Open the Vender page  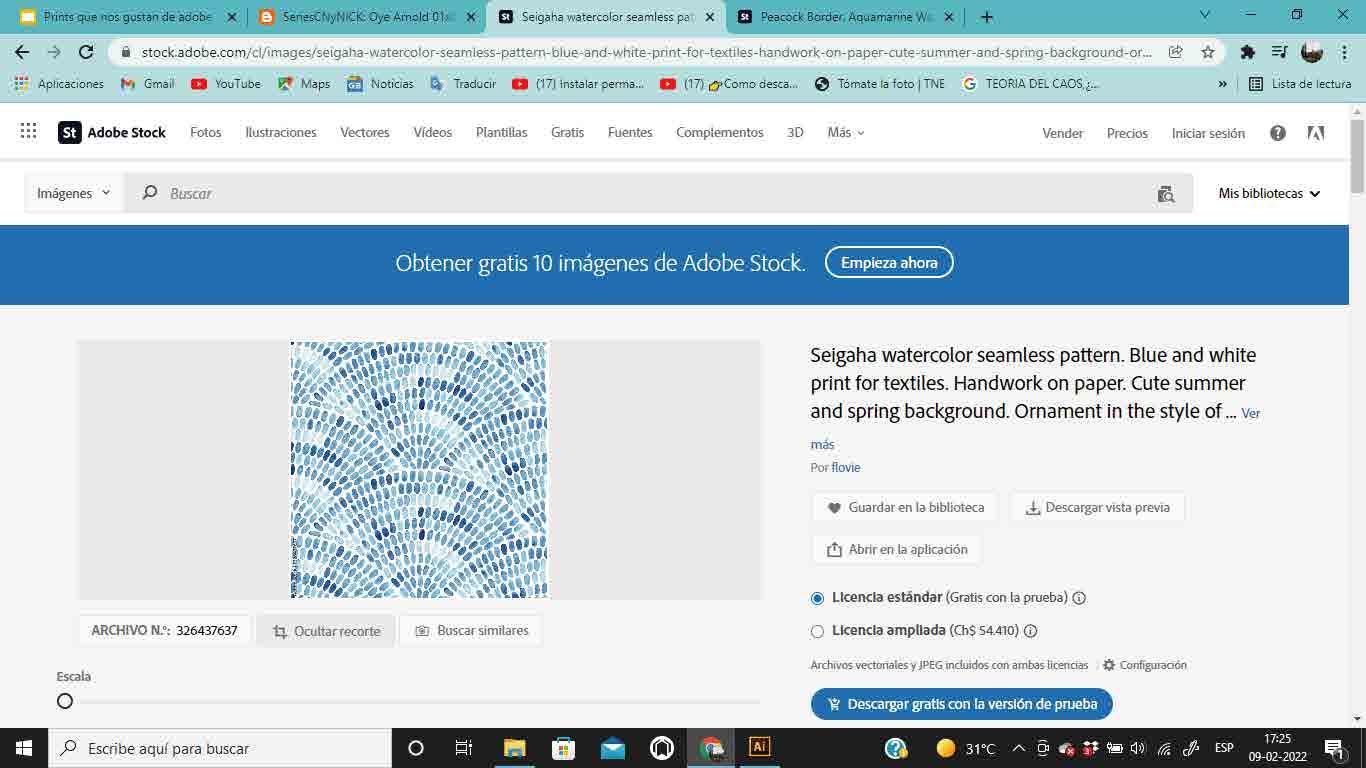[1063, 133]
